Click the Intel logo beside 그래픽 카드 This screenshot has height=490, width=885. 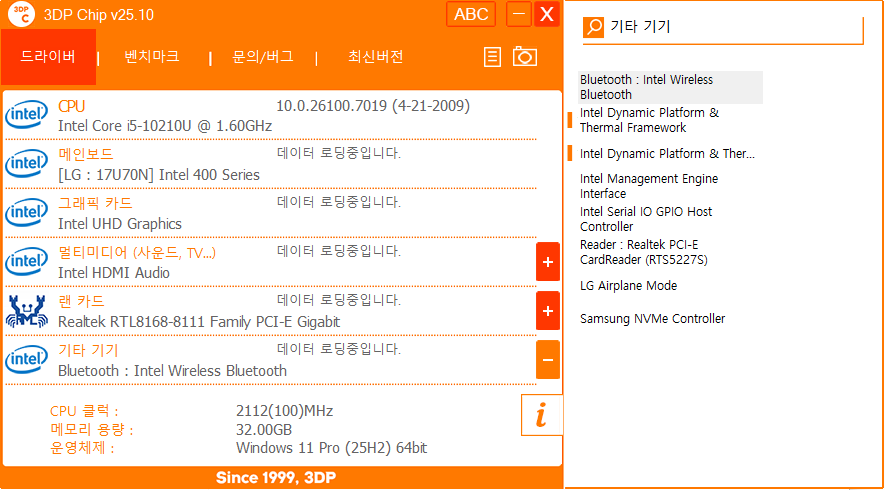pos(26,213)
